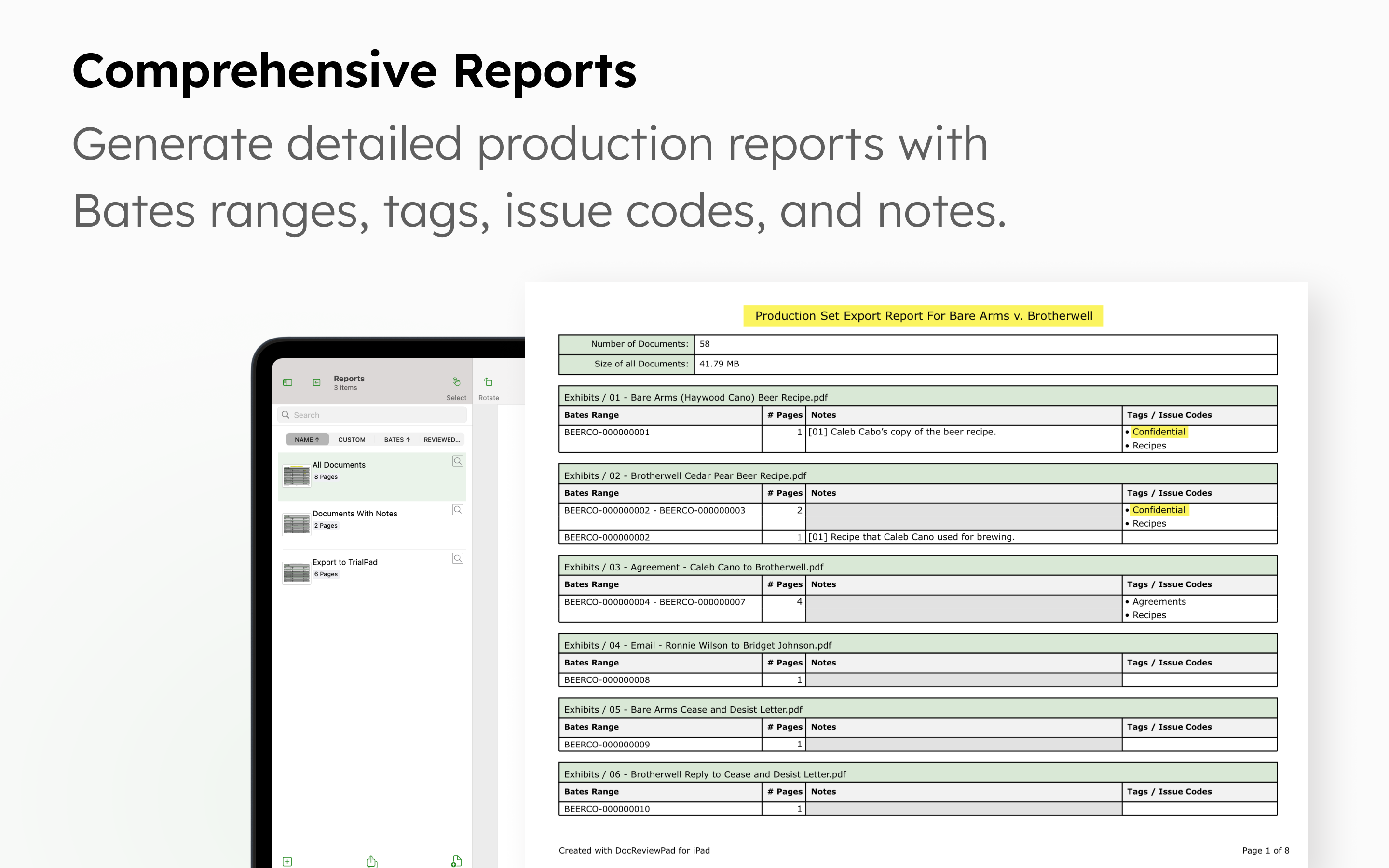Click the back arrow icon beside Reports
The width and height of the screenshot is (1389, 868).
click(316, 382)
